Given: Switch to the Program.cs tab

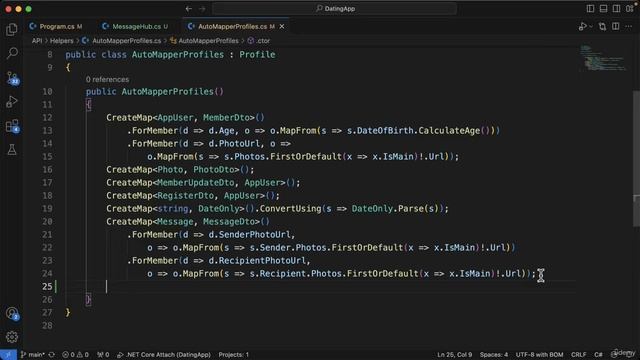Looking at the screenshot, I should pos(56,27).
